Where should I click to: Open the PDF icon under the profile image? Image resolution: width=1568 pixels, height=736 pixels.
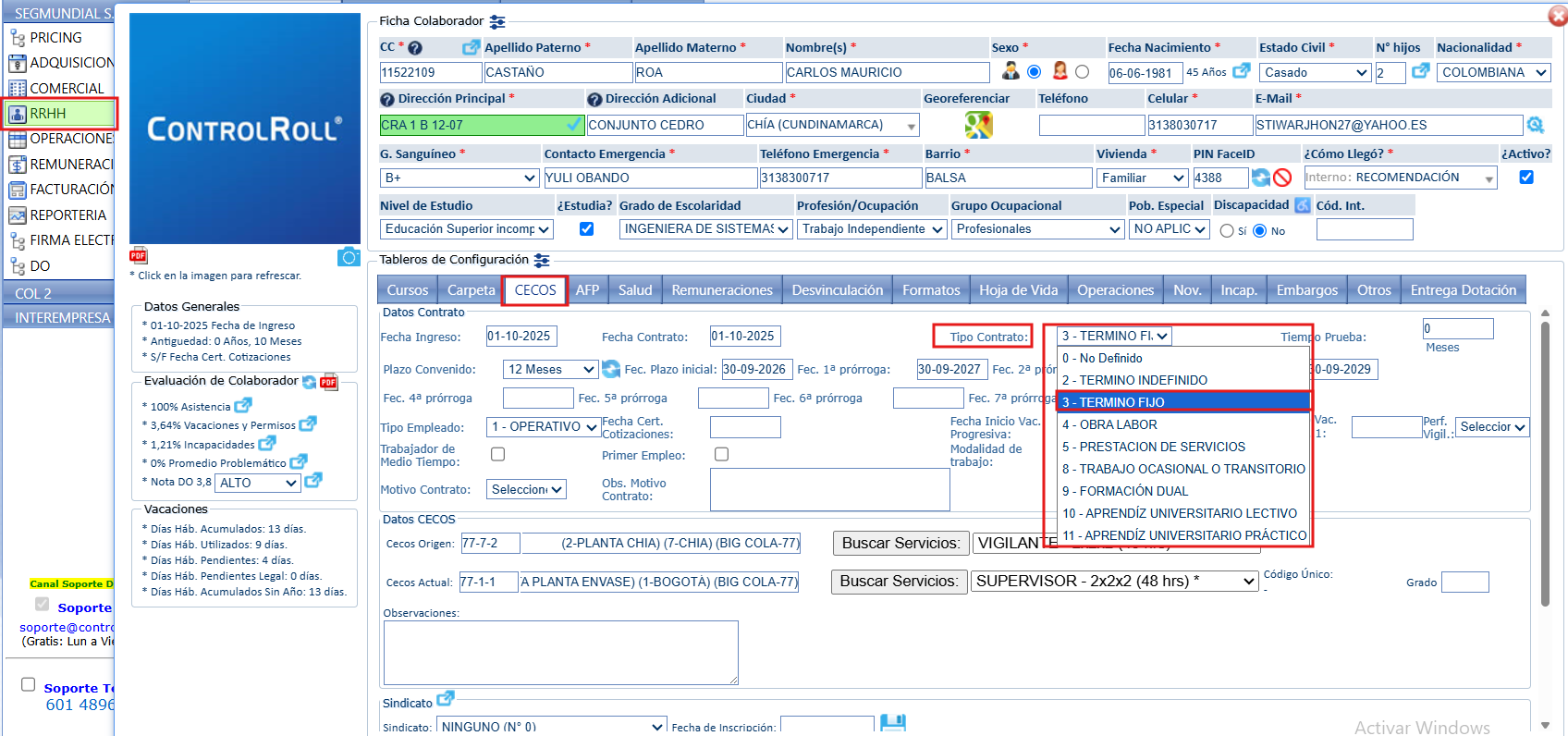coord(139,256)
